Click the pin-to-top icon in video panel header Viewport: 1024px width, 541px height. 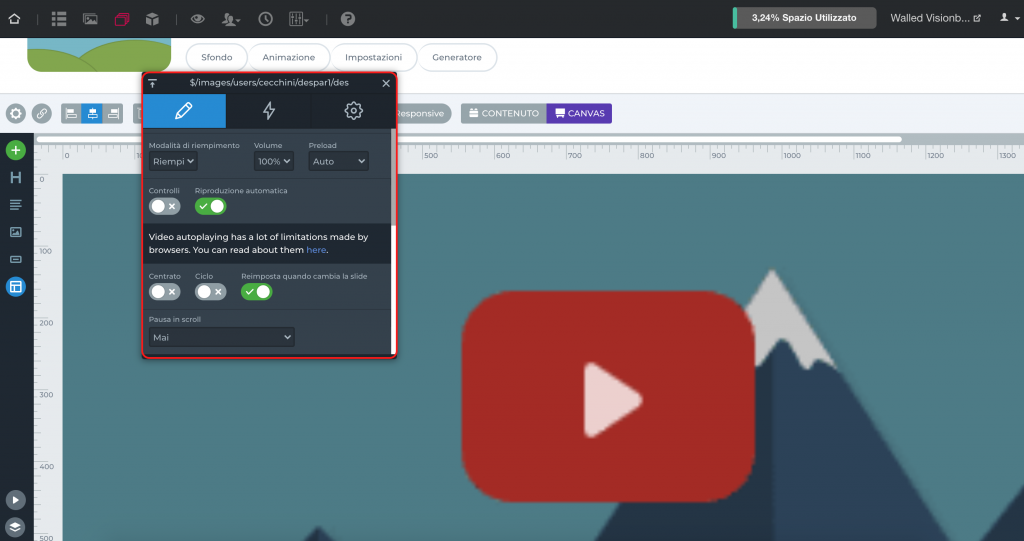[152, 83]
